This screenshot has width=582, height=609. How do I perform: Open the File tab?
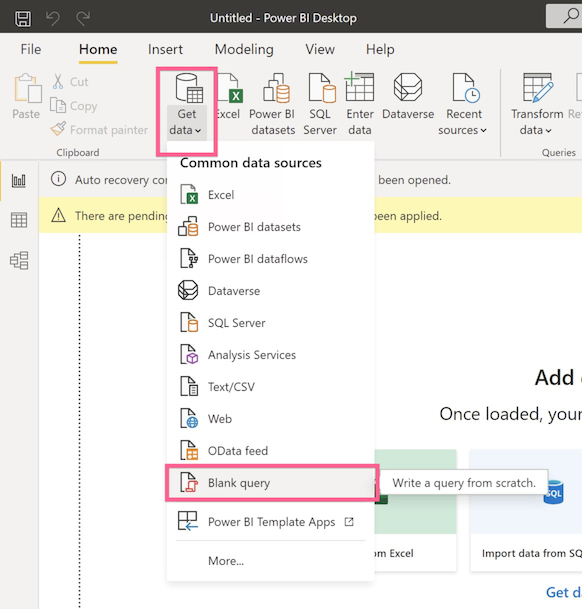click(31, 49)
